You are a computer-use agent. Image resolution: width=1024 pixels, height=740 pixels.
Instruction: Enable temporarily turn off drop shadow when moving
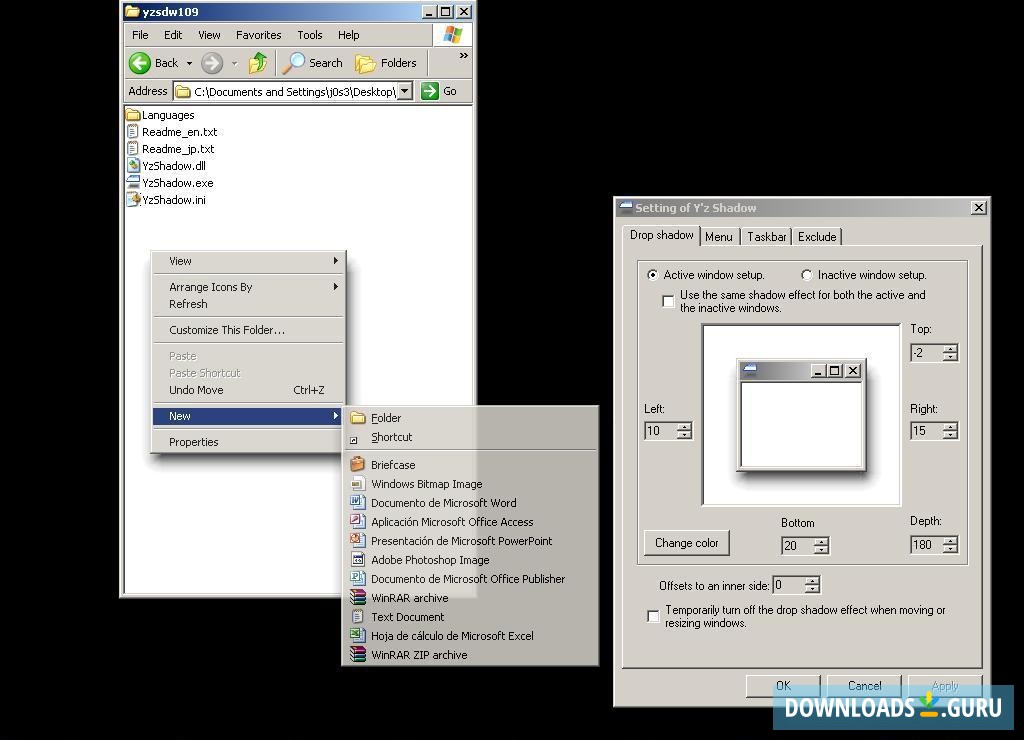655,615
